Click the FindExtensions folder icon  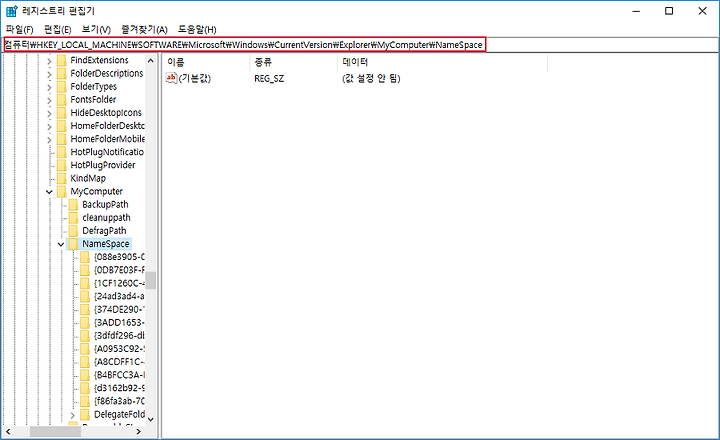62,60
